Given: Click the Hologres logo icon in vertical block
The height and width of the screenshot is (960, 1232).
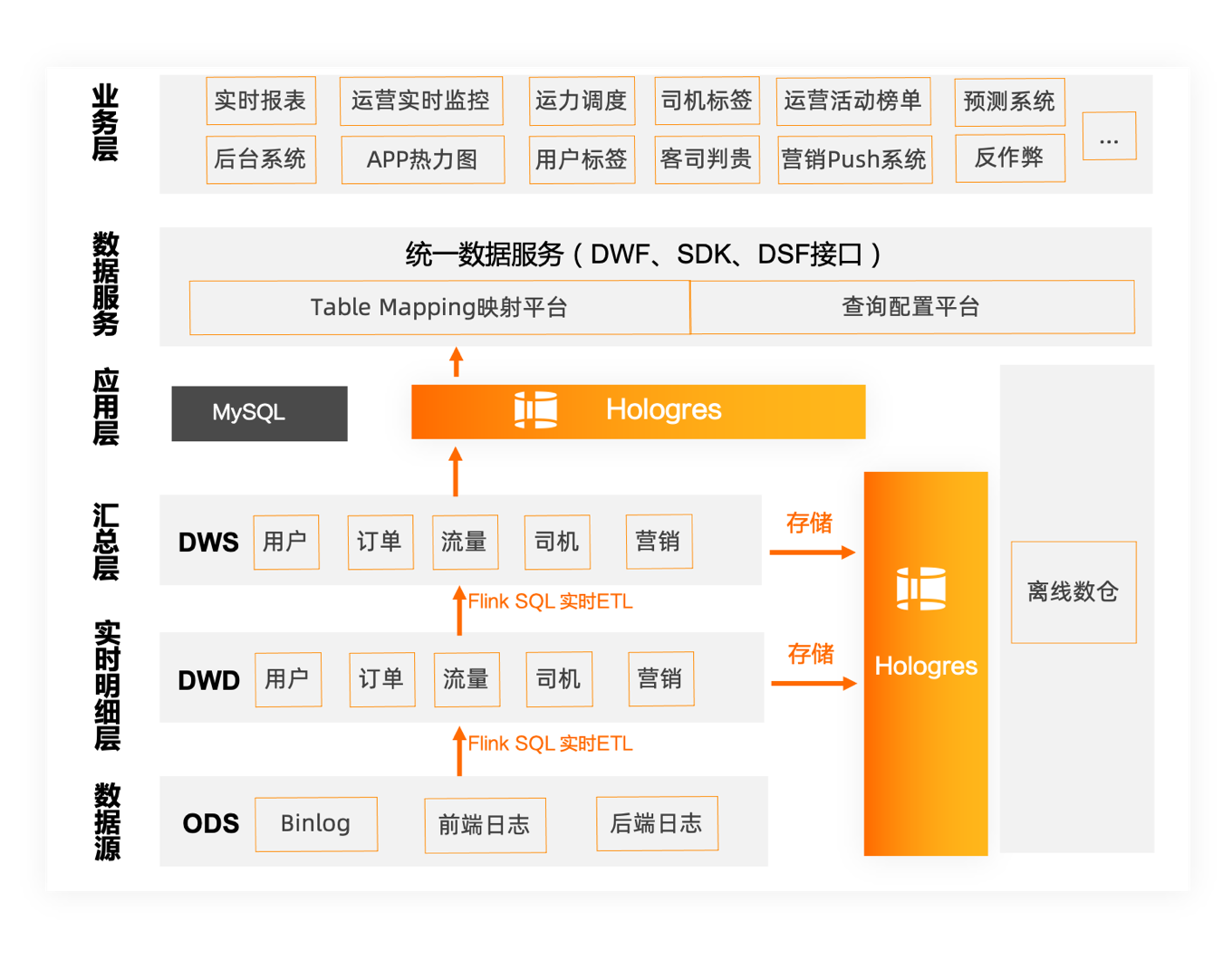Looking at the screenshot, I should [x=921, y=589].
